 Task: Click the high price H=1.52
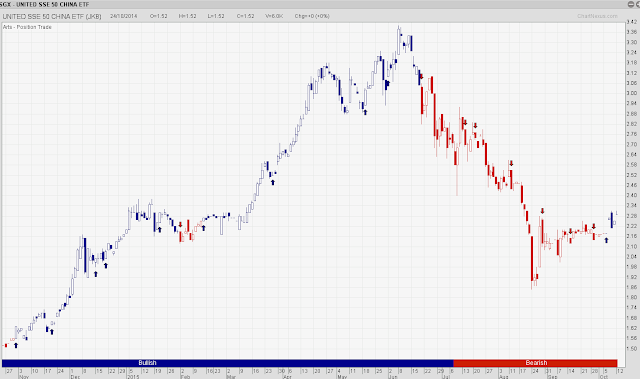(x=187, y=16)
